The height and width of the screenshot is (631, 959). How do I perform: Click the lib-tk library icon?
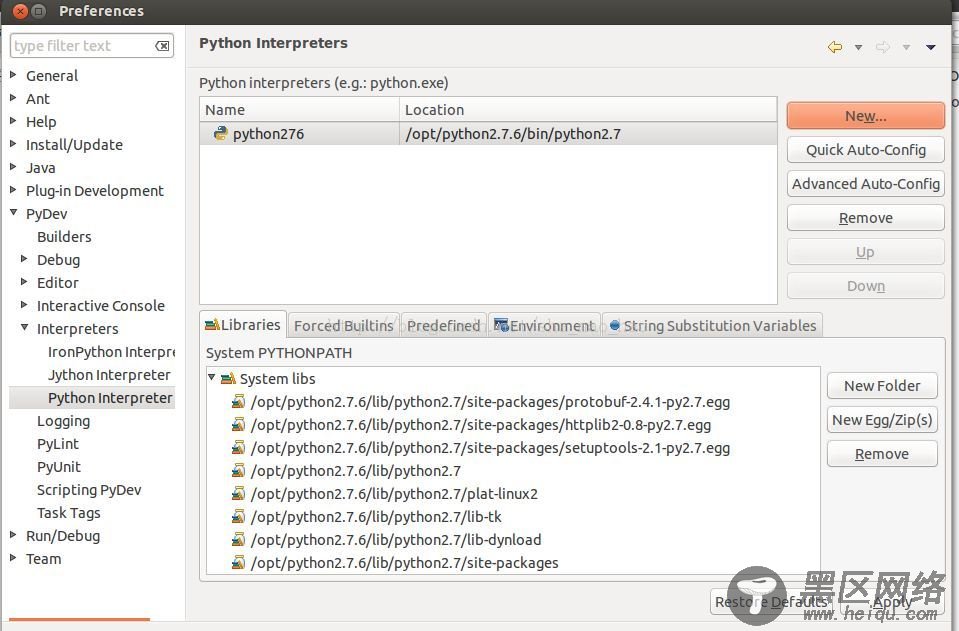pyautogui.click(x=238, y=517)
